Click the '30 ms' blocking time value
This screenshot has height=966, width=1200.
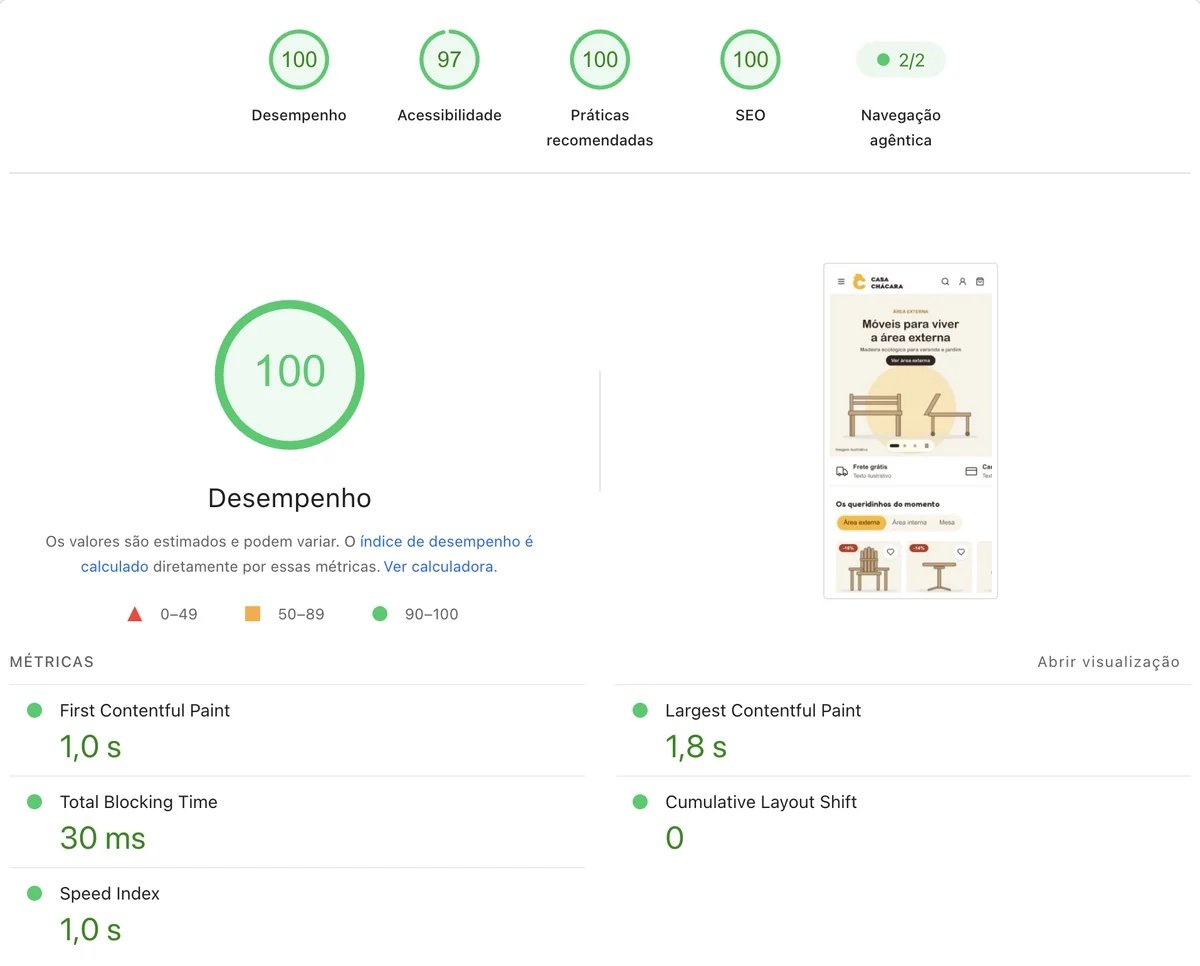[102, 838]
